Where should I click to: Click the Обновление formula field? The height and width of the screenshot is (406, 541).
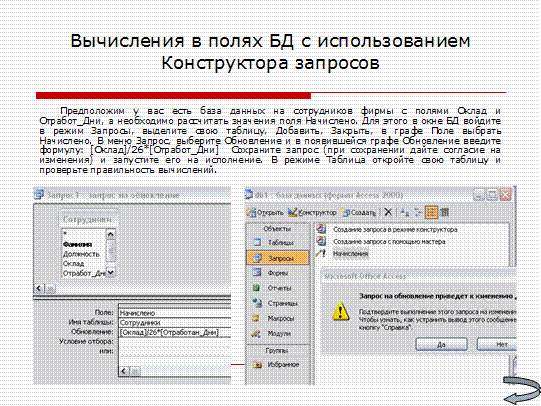[x=175, y=333]
